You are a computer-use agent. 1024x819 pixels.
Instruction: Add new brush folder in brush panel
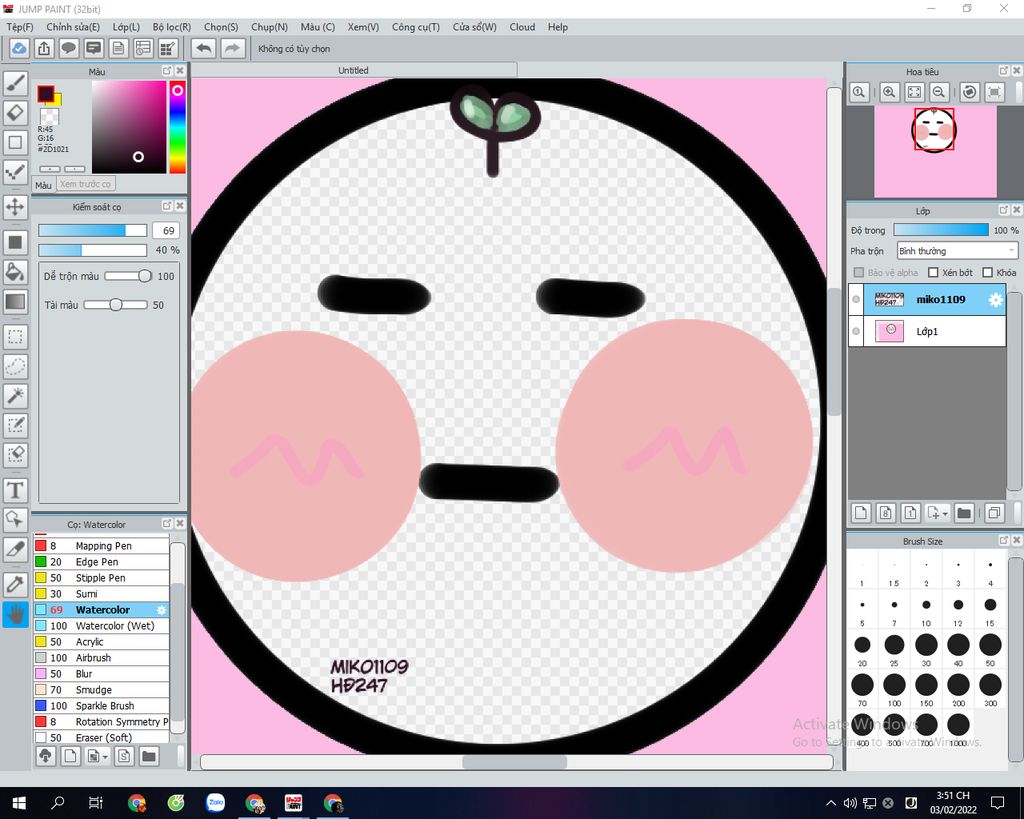pyautogui.click(x=149, y=756)
